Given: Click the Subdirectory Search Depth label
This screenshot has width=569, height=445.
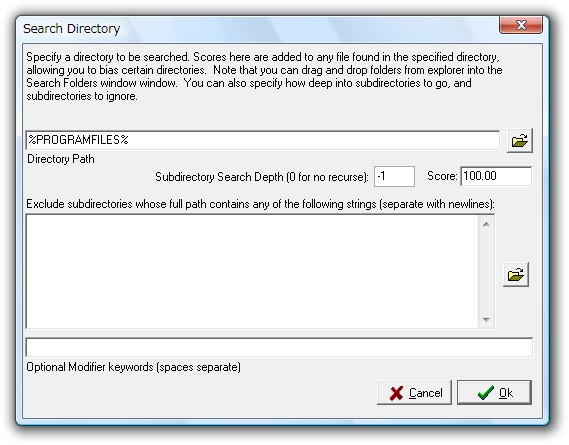Looking at the screenshot, I should (262, 177).
